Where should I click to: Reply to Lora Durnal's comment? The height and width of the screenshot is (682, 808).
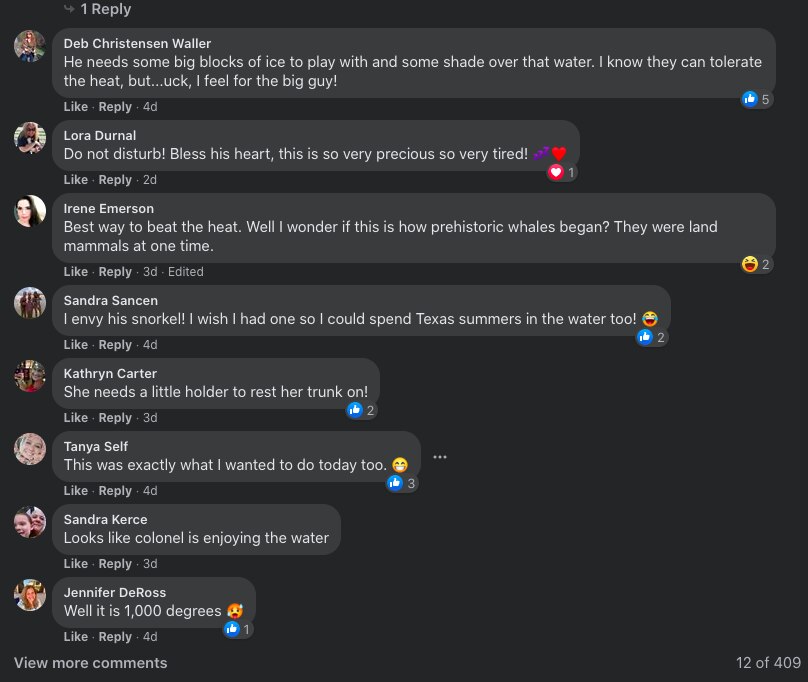tap(115, 180)
